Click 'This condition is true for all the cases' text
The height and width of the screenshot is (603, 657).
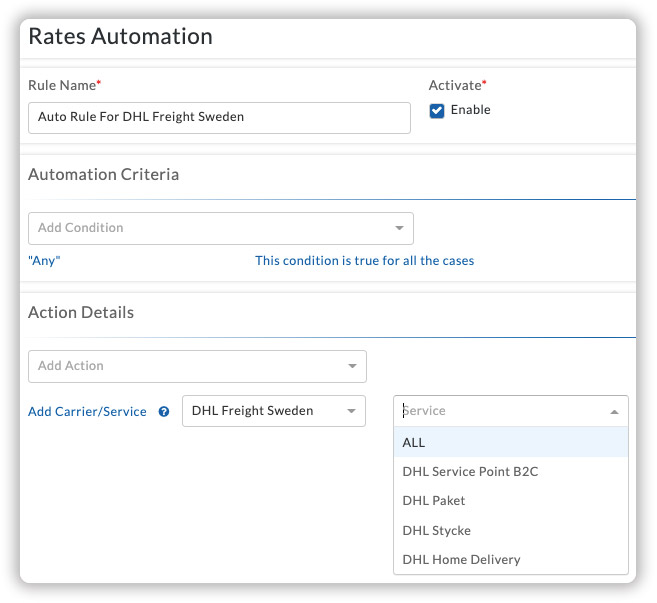[365, 261]
